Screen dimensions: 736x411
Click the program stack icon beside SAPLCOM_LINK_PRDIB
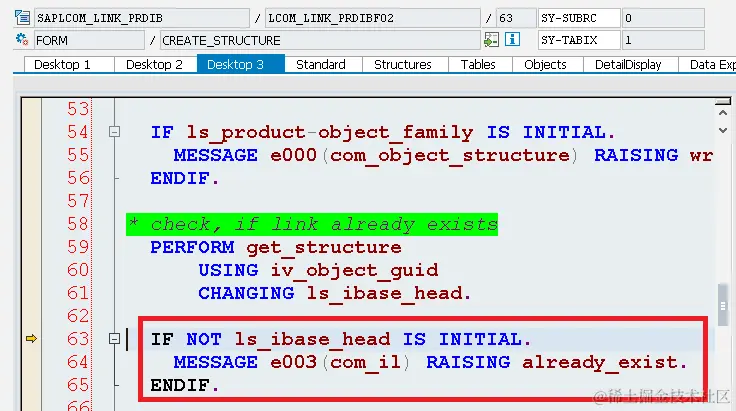coord(22,18)
